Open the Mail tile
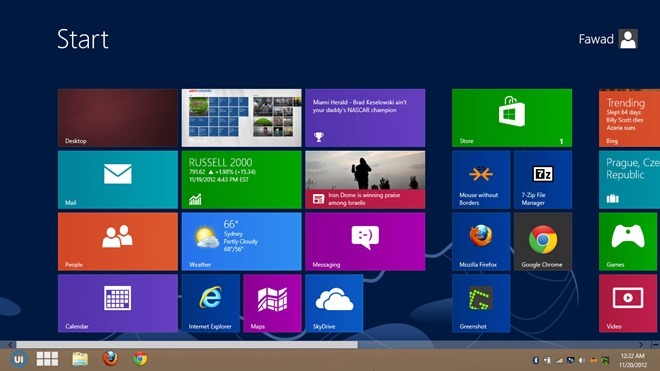 pos(118,180)
